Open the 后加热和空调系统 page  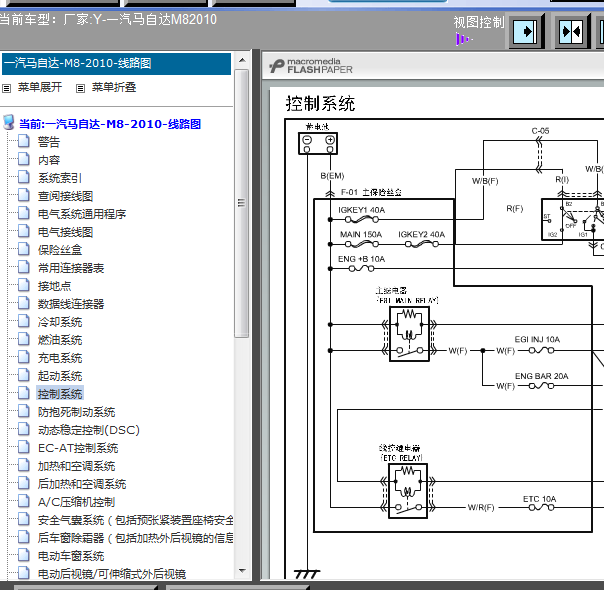[x=82, y=484]
